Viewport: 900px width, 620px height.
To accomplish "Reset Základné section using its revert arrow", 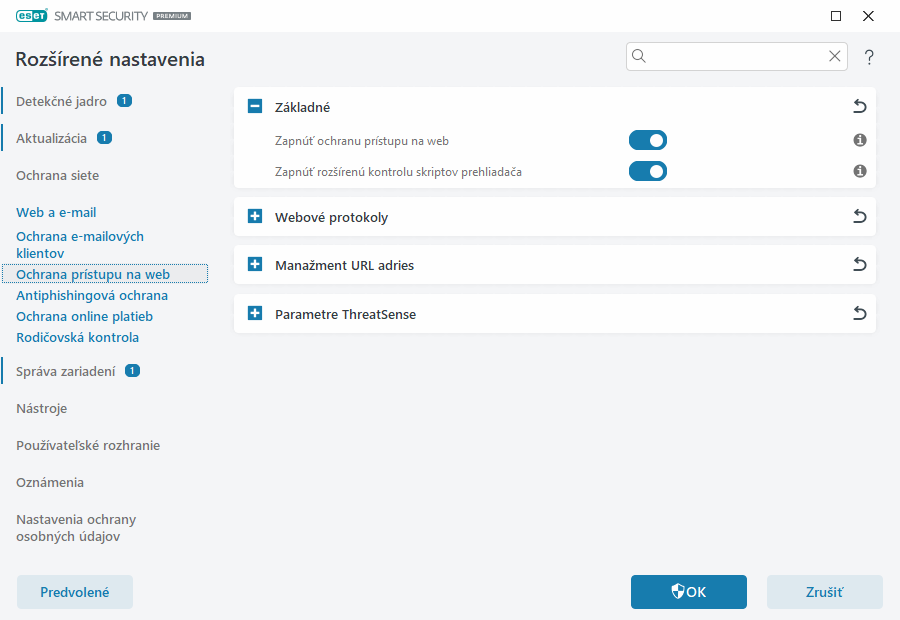I will point(859,106).
